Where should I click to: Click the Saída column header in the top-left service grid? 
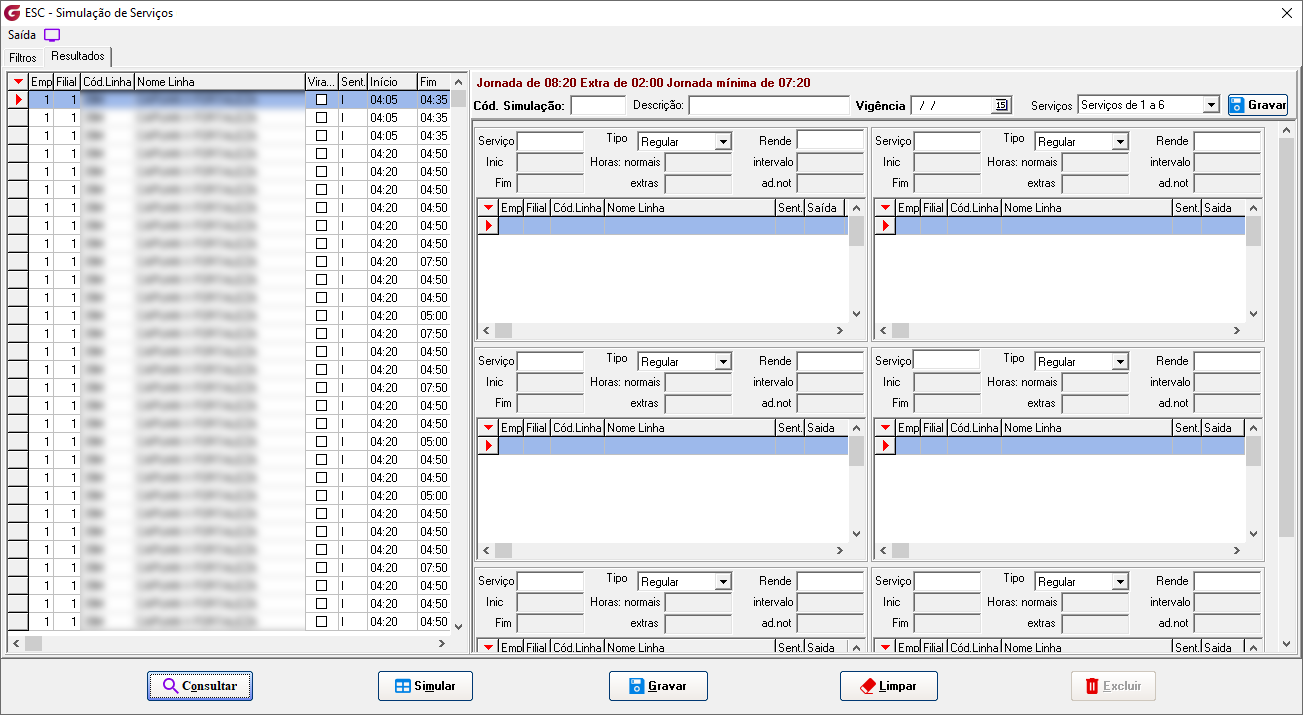pyautogui.click(x=824, y=208)
